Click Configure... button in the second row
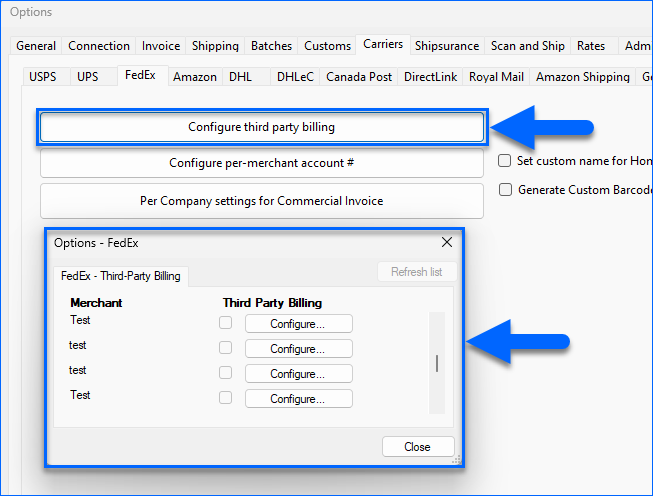This screenshot has width=653, height=496. (299, 349)
